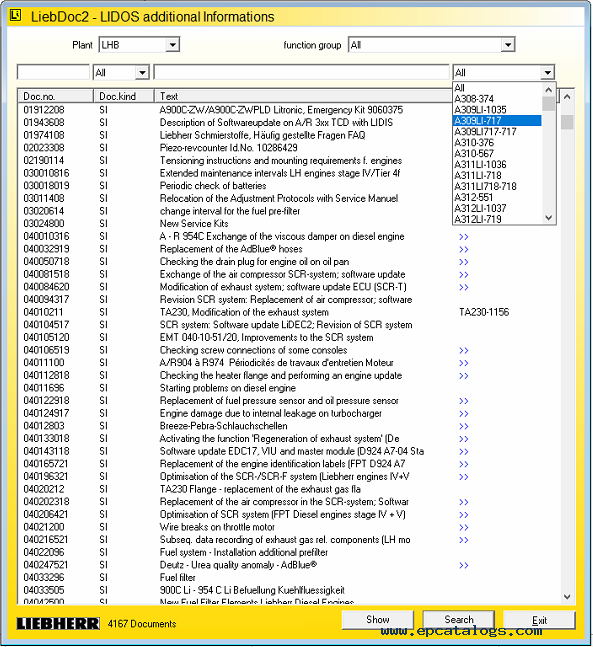593x647 pixels.
Task: Open the Doc.kind filter dropdown arrow
Action: pyautogui.click(x=142, y=73)
